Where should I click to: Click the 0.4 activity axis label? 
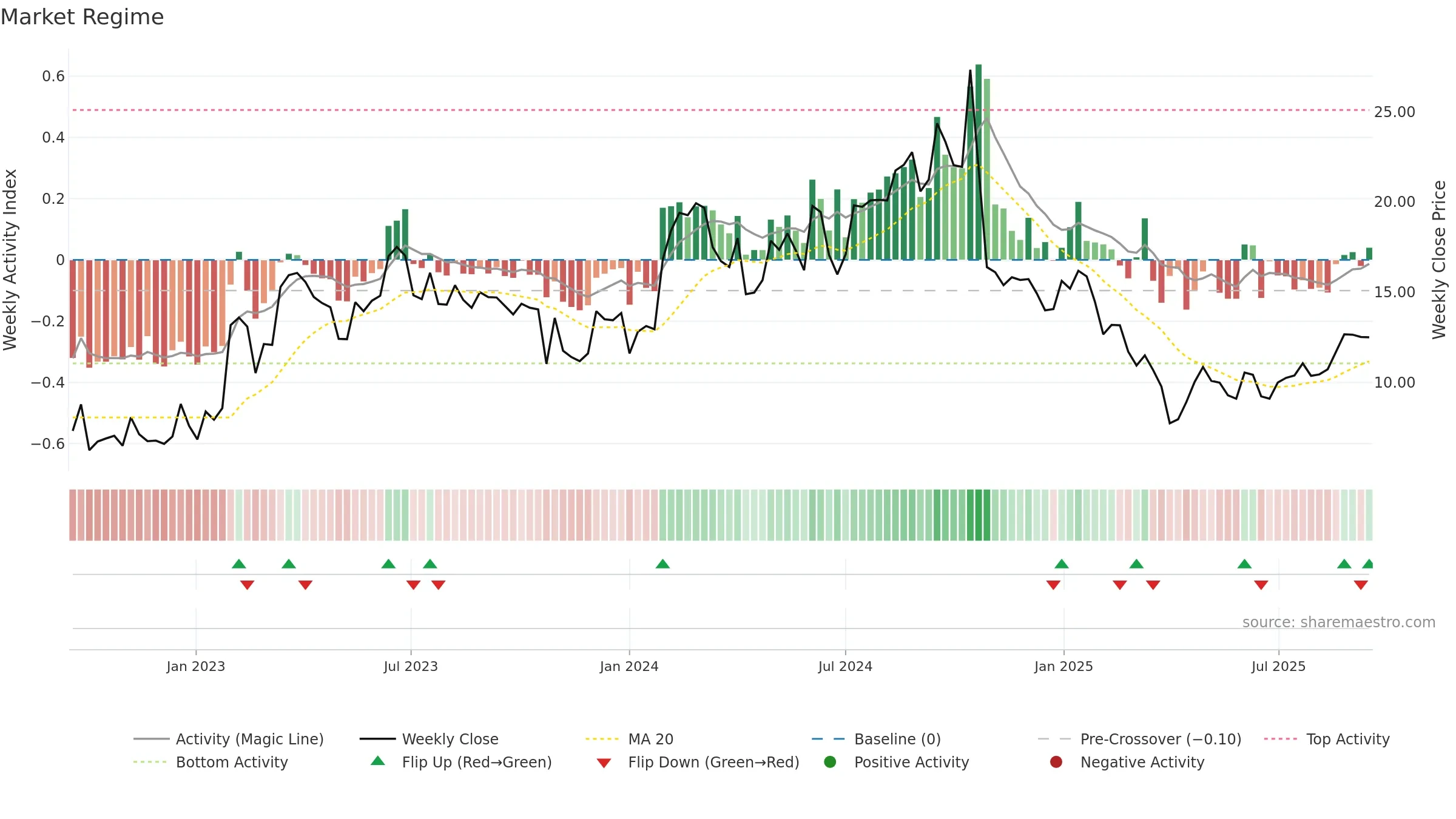(53, 137)
